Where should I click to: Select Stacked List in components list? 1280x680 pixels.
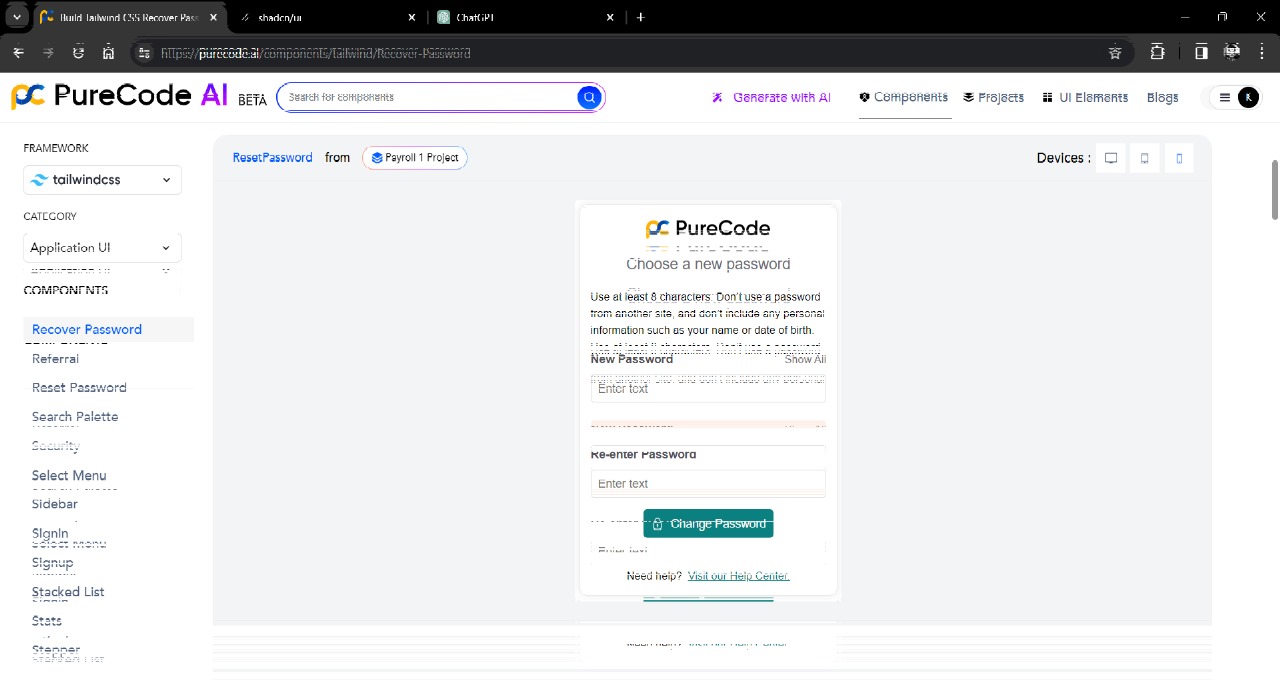click(68, 592)
